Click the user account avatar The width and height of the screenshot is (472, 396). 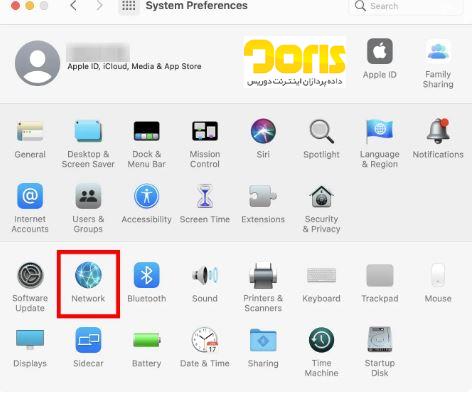(37, 63)
